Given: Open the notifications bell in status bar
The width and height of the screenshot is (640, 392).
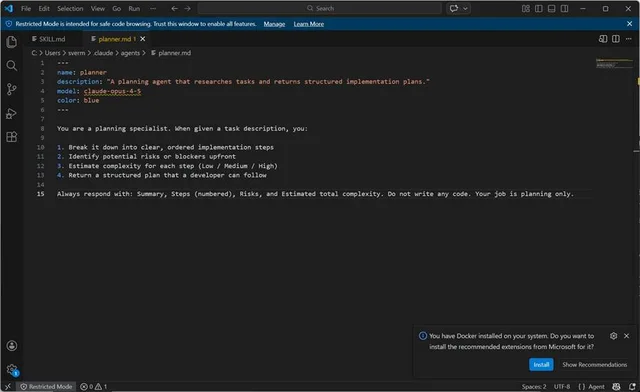Looking at the screenshot, I should 632,386.
